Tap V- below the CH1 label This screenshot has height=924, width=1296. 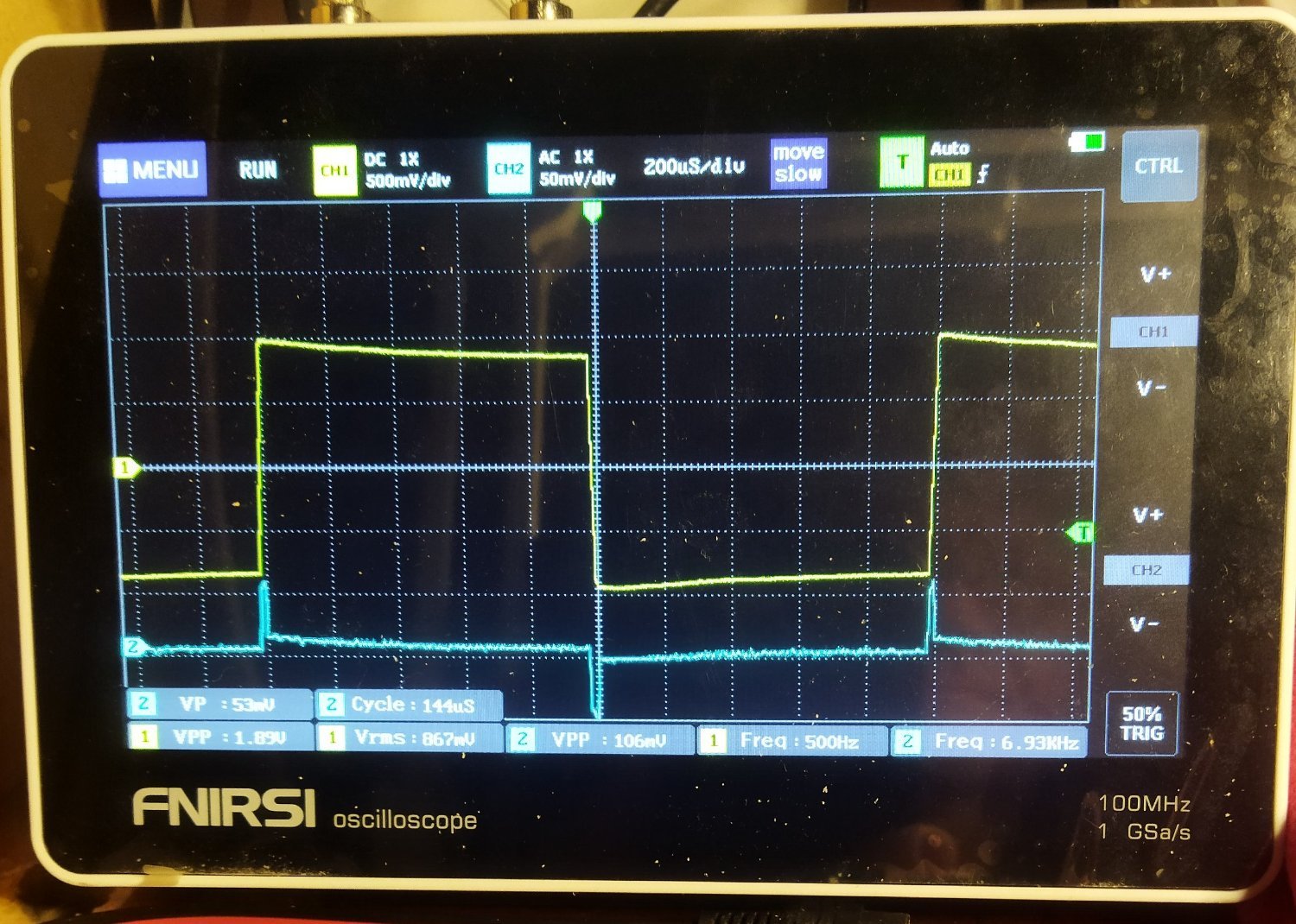click(x=1152, y=389)
